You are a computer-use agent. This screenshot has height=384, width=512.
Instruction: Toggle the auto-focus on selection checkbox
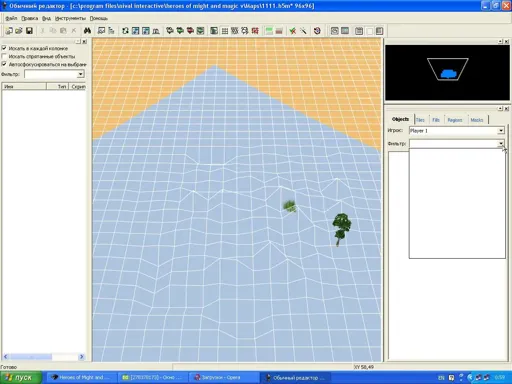pos(4,64)
